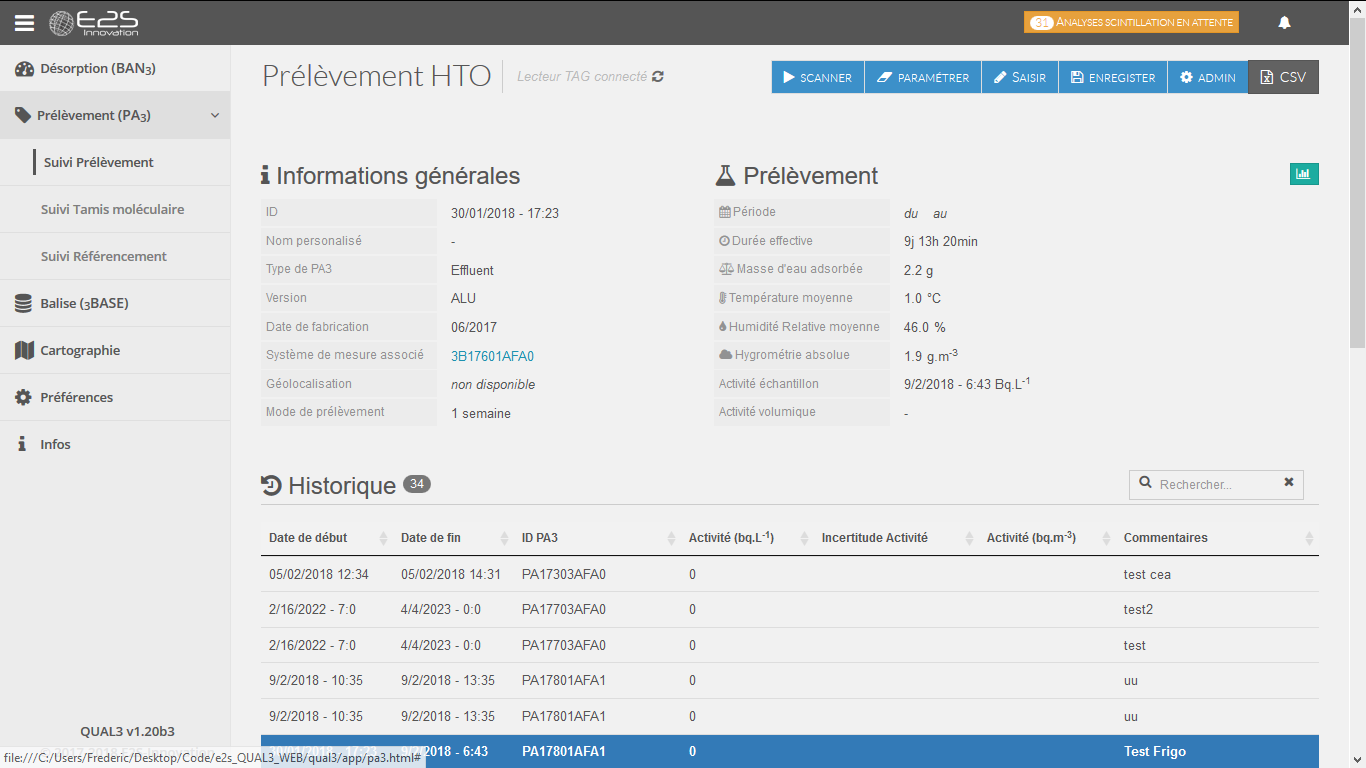The width and height of the screenshot is (1366, 768).
Task: Click the magnifier icon in the search box
Action: [1146, 483]
